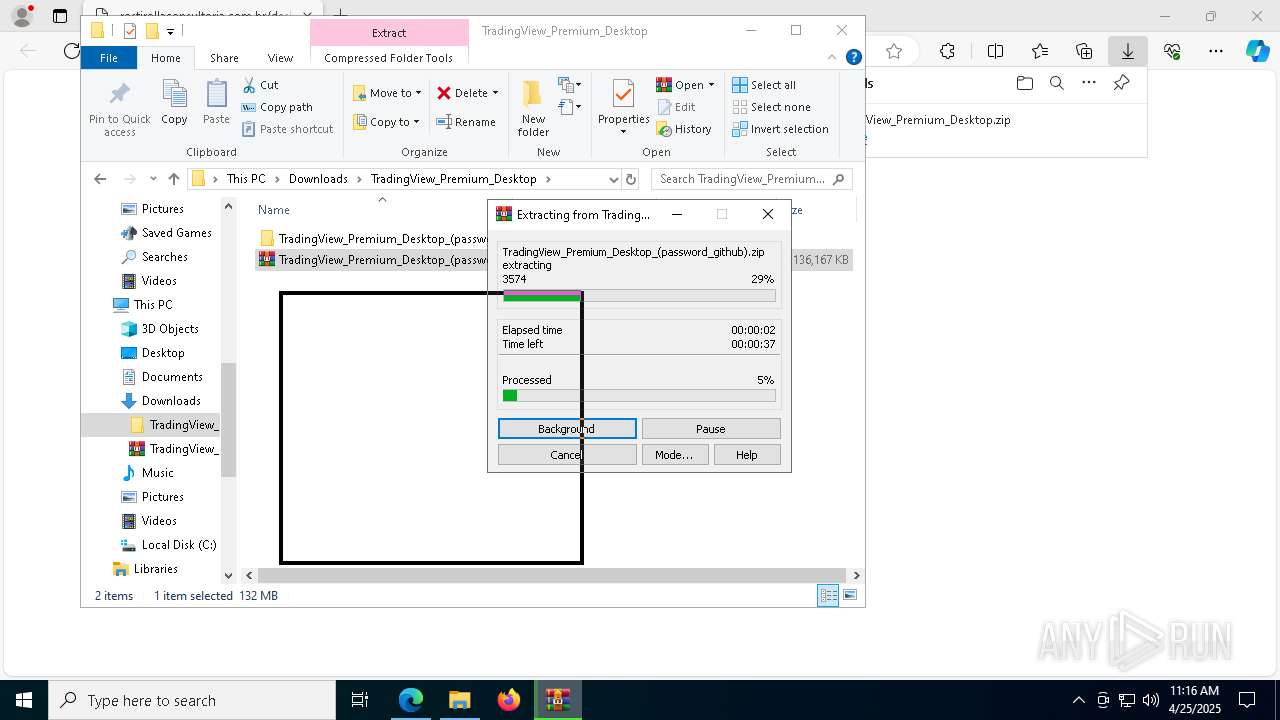Open WinRAR from taskbar
Screen dimensions: 1280x720
point(557,700)
